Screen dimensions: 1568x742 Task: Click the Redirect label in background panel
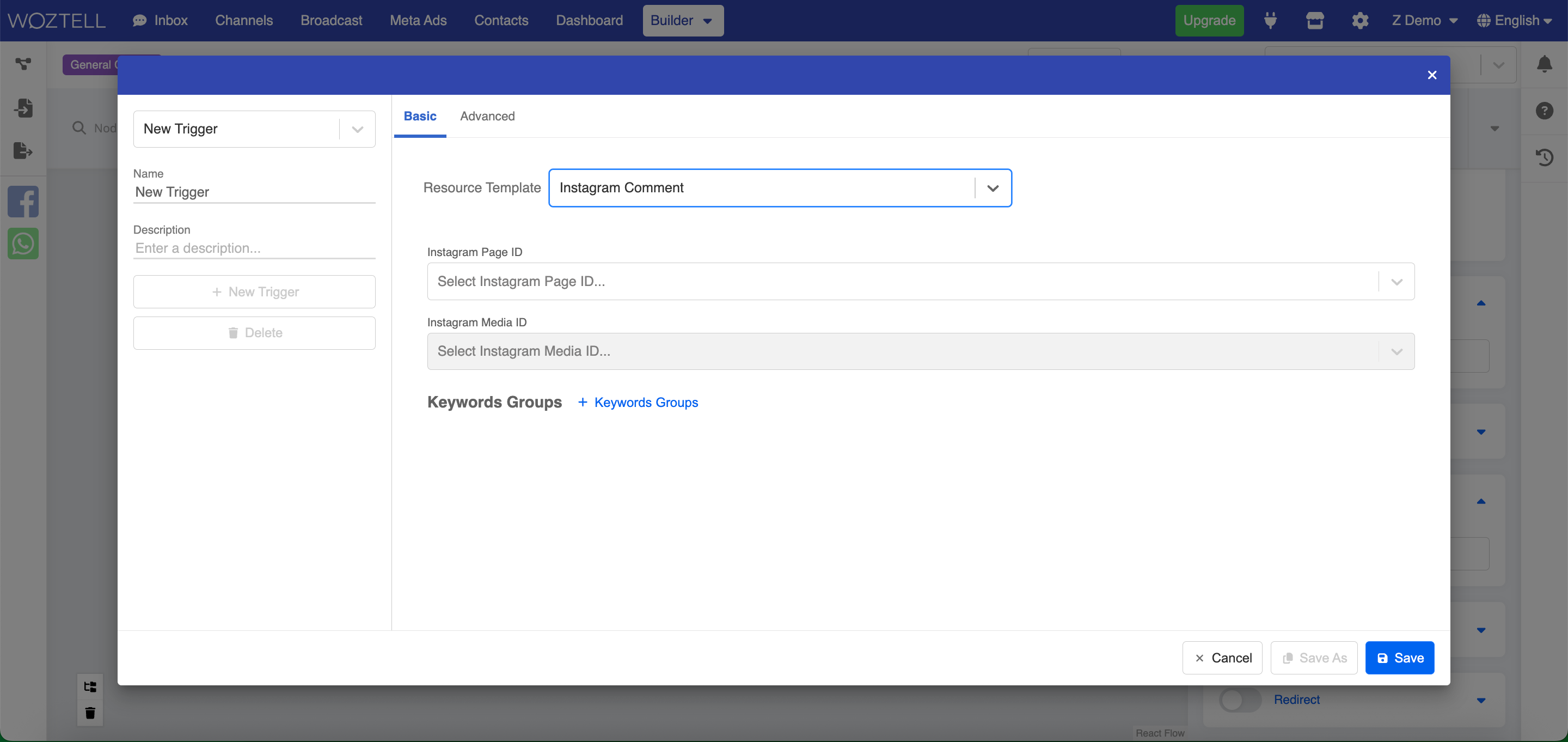1296,700
